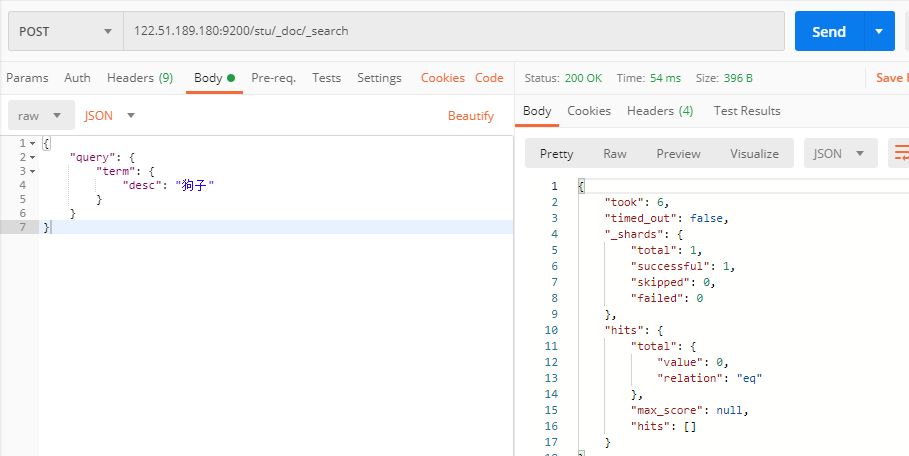Open the POST method dropdown
Viewport: 909px width, 456px height.
[x=66, y=31]
